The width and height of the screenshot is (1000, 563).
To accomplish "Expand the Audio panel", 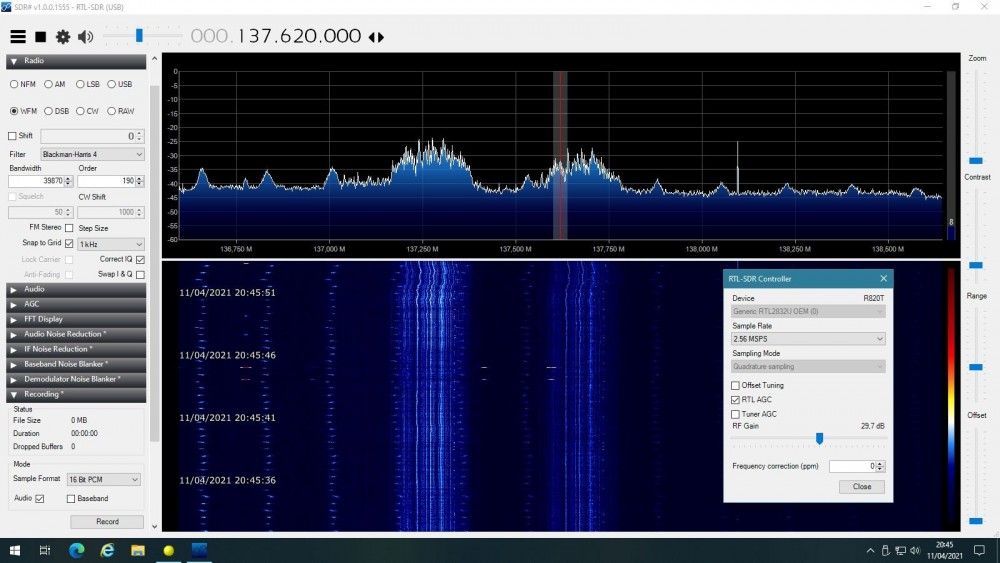I will click(76, 289).
